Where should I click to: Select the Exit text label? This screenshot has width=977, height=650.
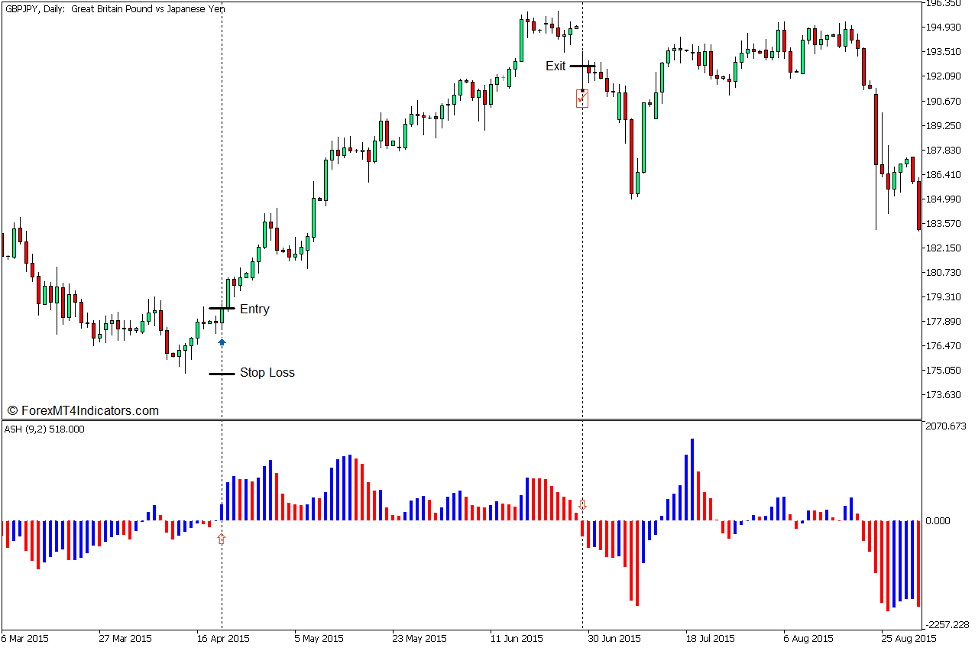pos(556,66)
